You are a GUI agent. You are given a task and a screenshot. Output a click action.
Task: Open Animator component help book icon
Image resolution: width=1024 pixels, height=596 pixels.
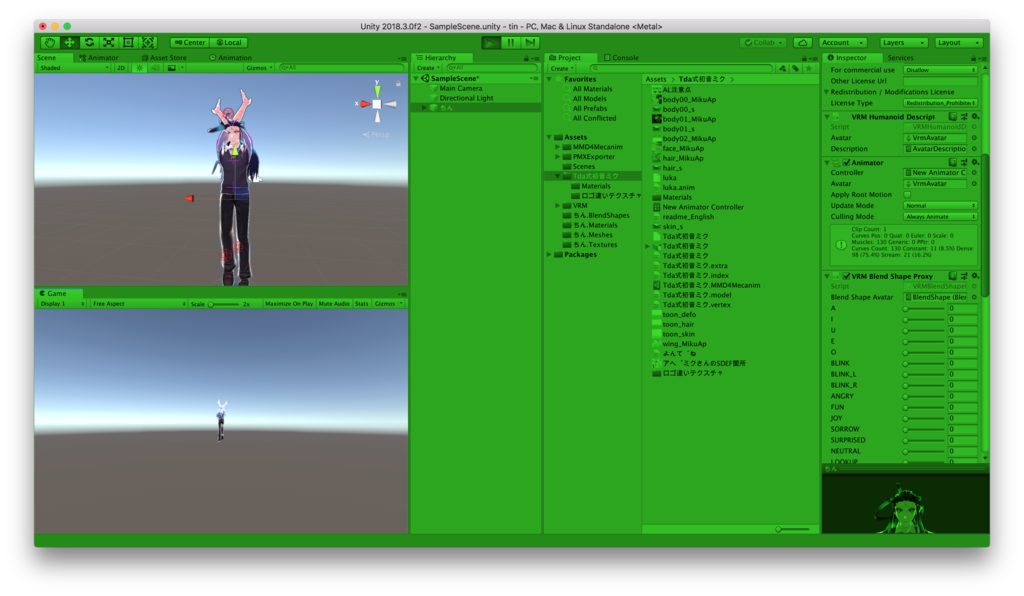tap(953, 163)
